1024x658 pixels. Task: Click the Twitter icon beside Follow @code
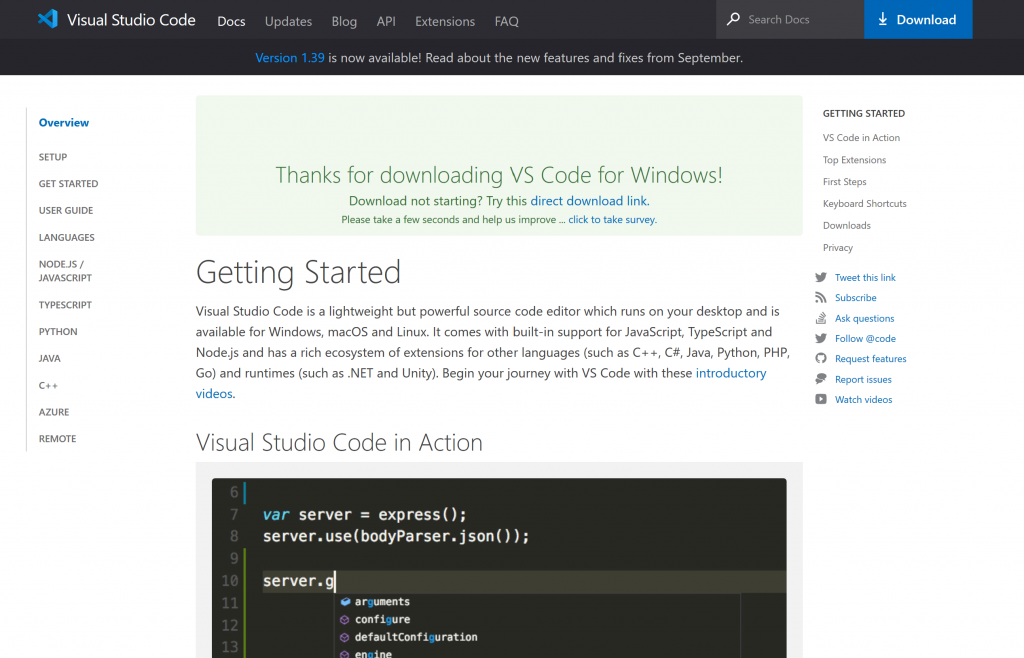[821, 338]
